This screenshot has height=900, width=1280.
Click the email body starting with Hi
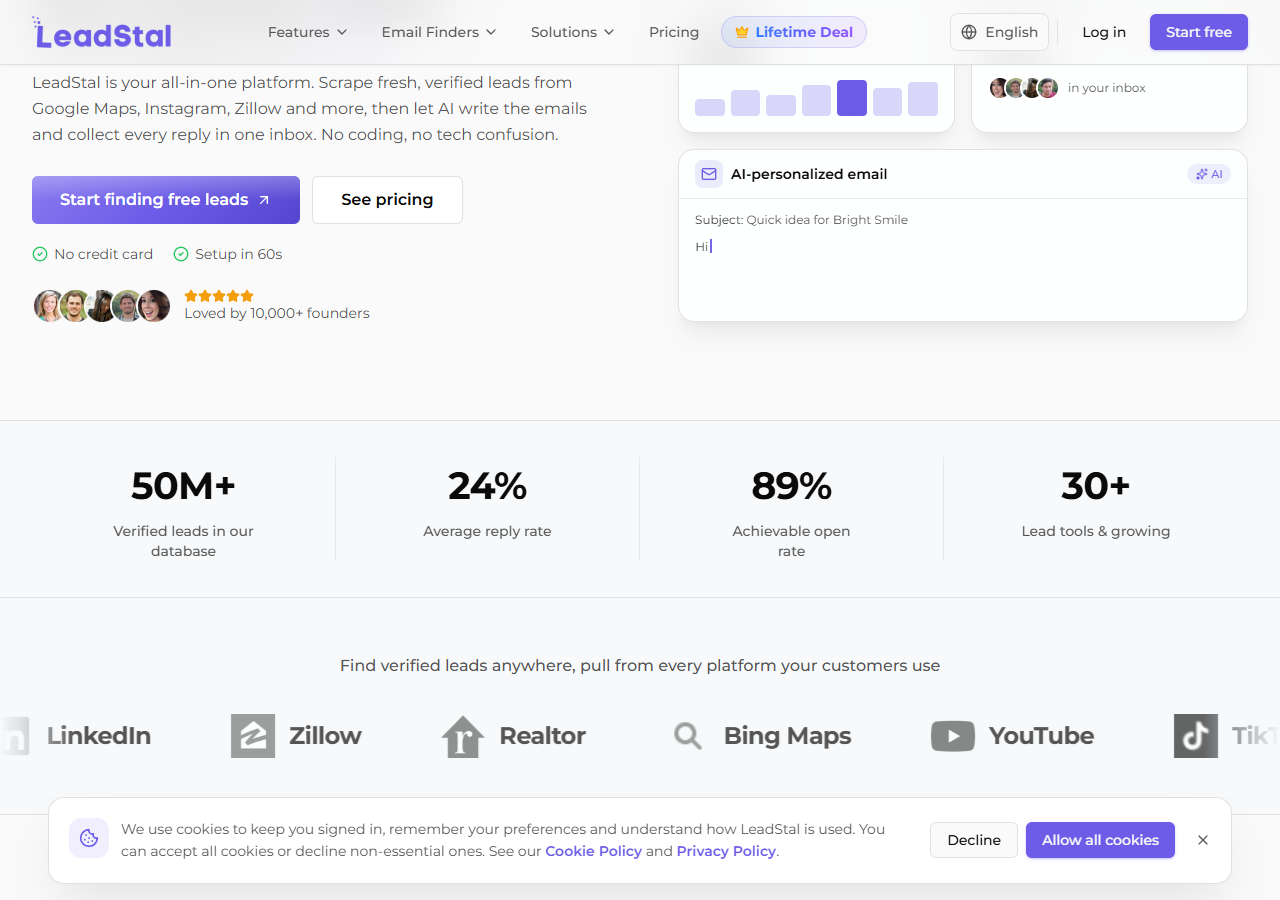point(702,246)
